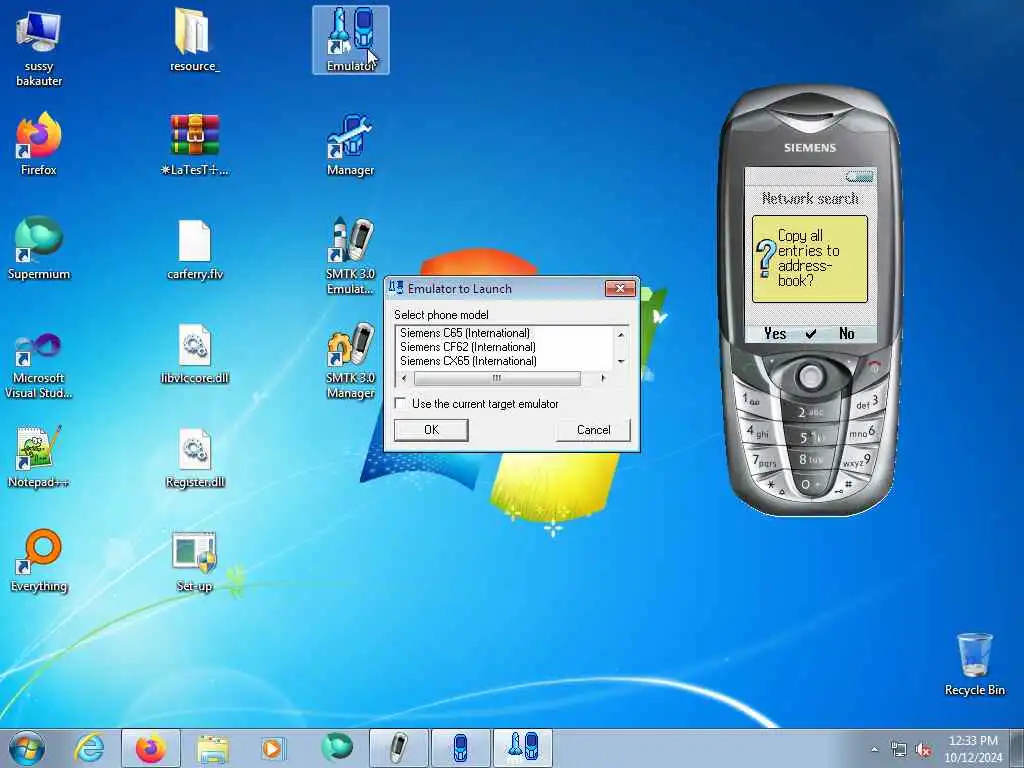Show hidden tray icons arrow

point(874,750)
